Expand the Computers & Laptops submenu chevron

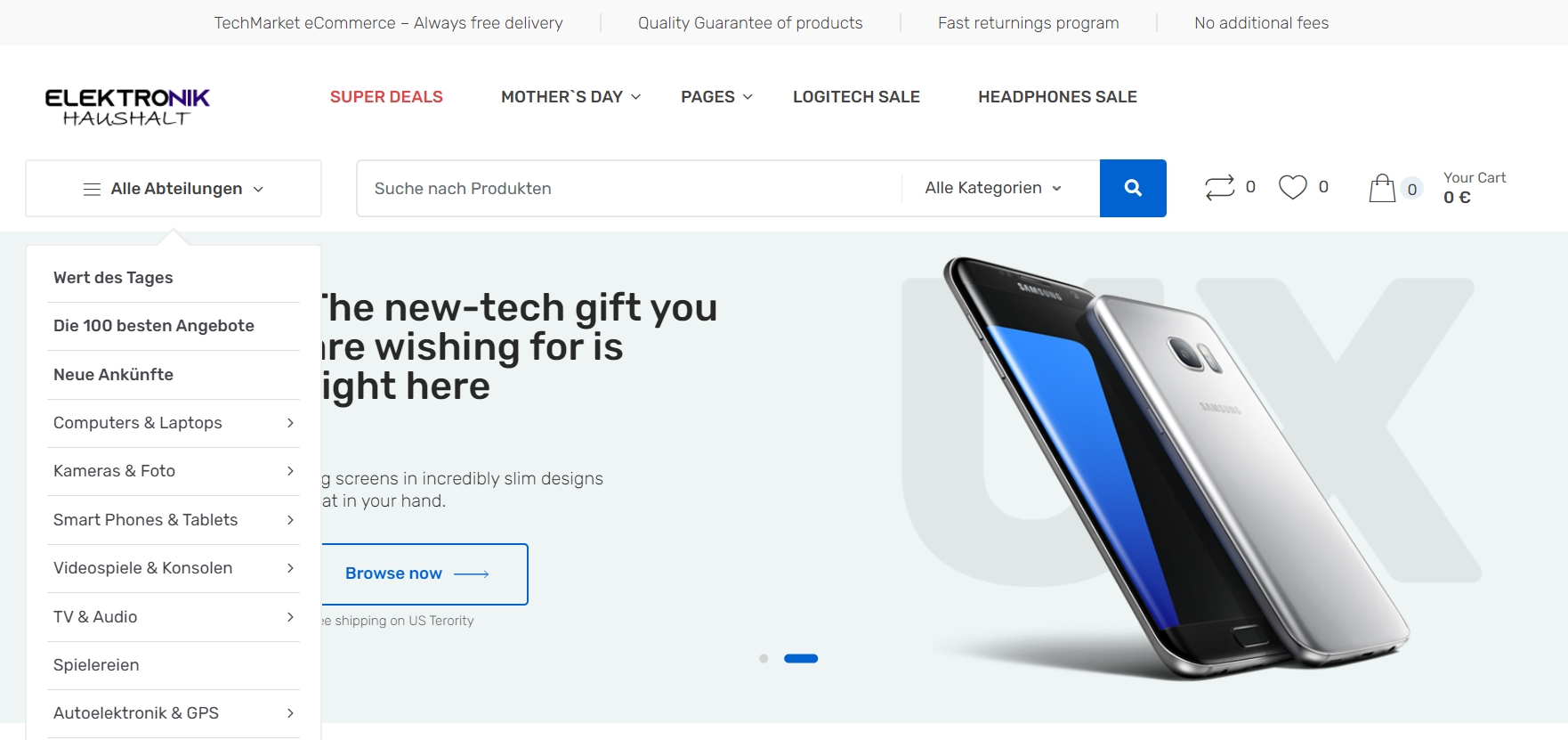290,423
